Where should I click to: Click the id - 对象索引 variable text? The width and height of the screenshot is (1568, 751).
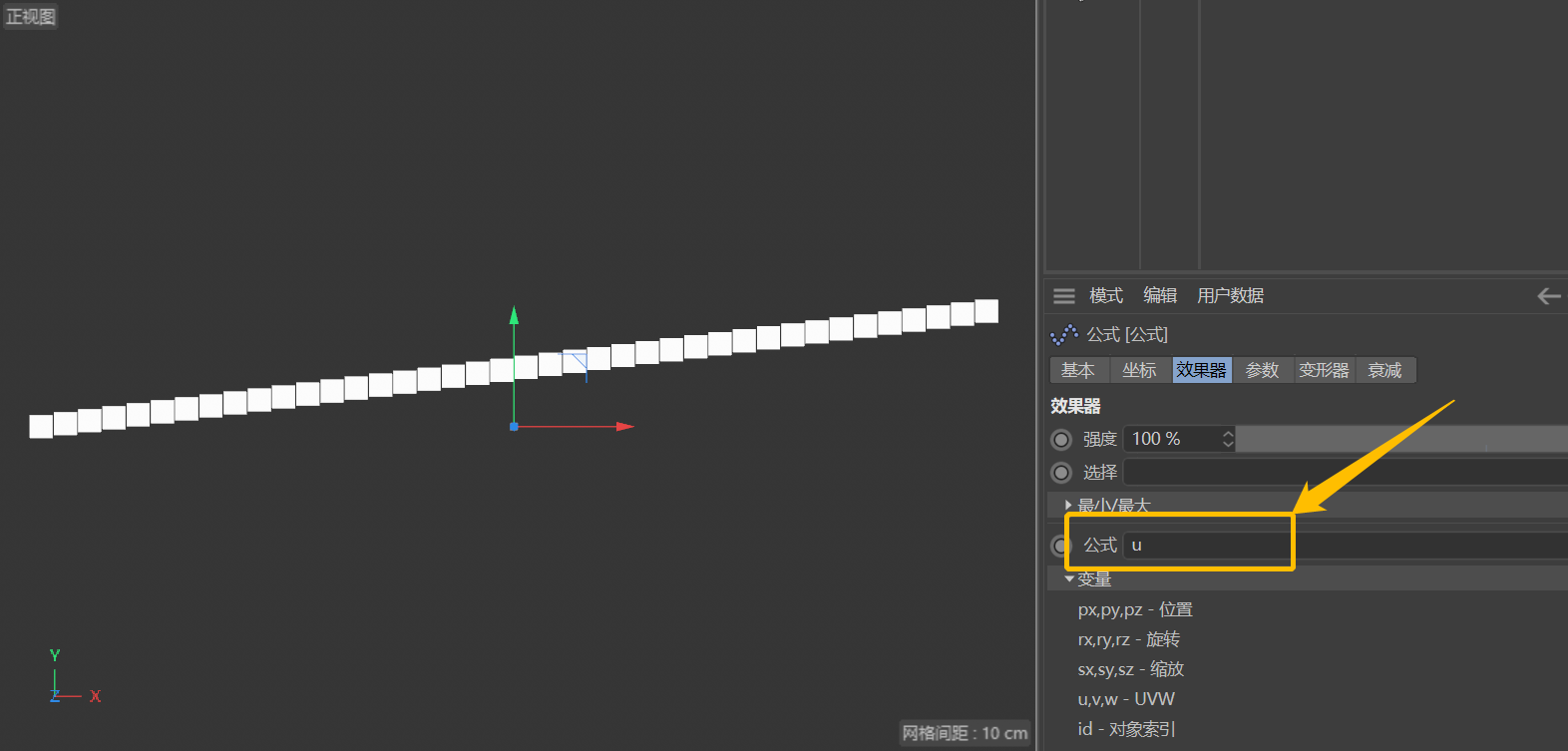click(x=1127, y=730)
